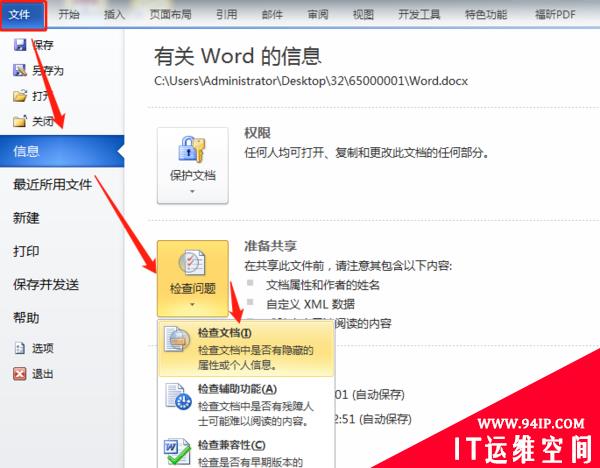Click the 保存 (Save) label
Screen dimensions: 600x468
[x=43, y=45]
